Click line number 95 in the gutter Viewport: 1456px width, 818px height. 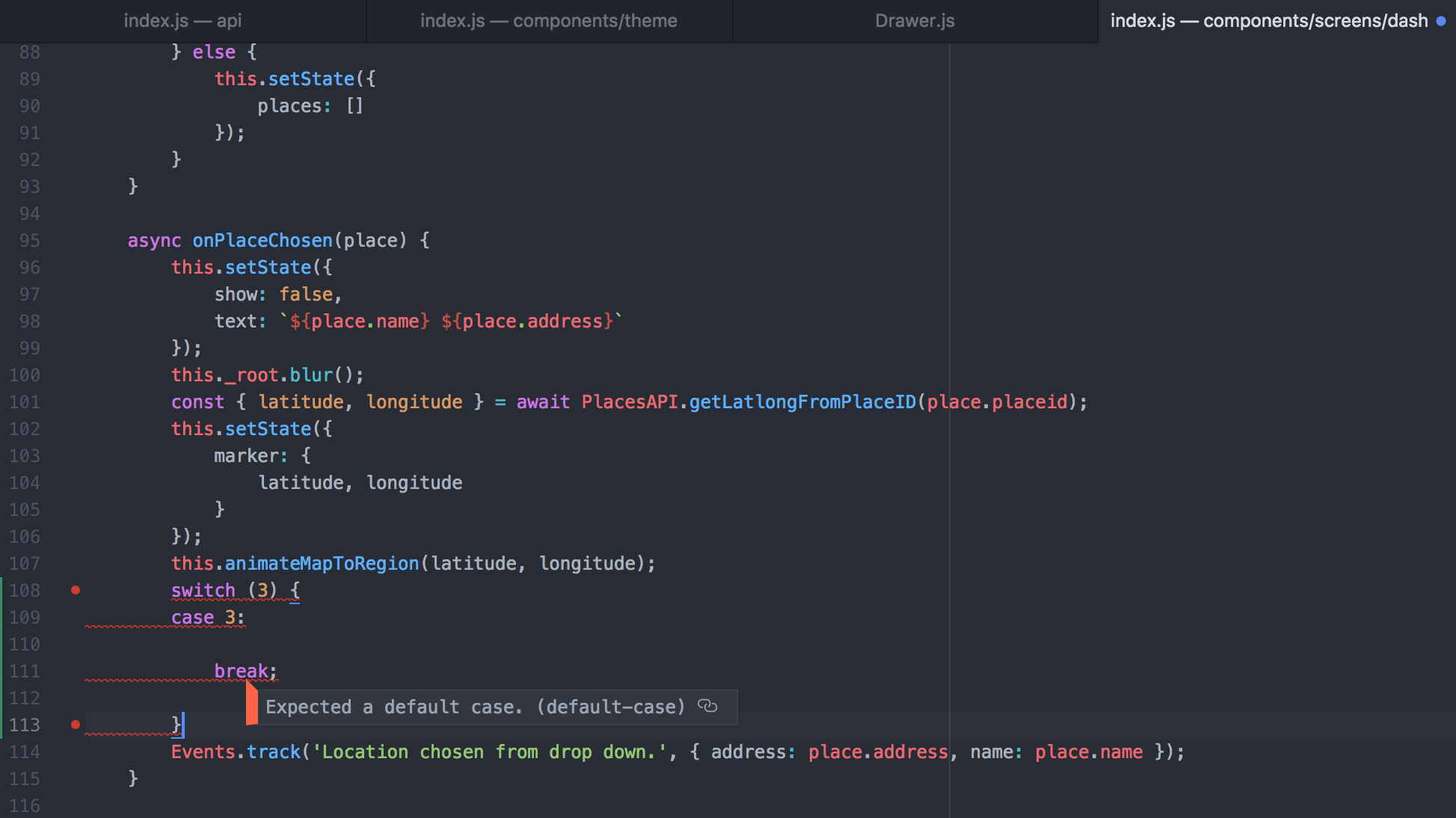(x=29, y=241)
